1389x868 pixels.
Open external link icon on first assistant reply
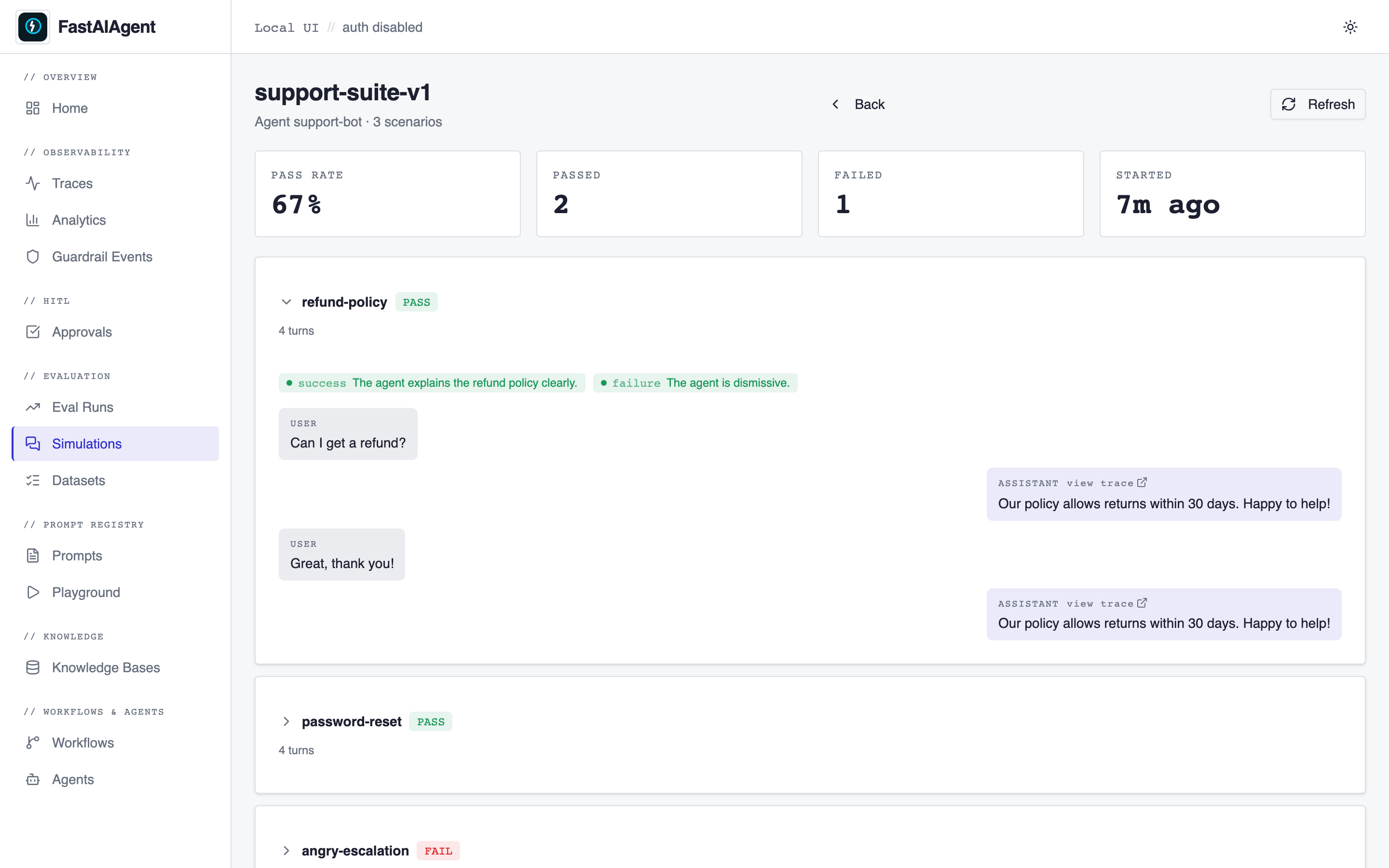pos(1142,483)
